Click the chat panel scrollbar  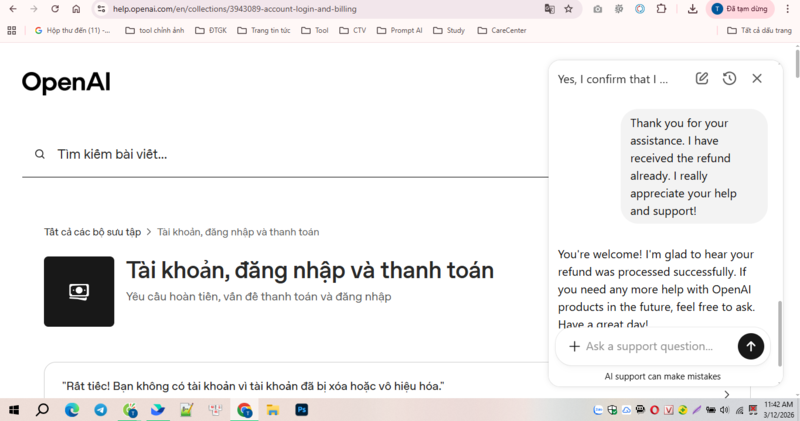tap(780, 333)
